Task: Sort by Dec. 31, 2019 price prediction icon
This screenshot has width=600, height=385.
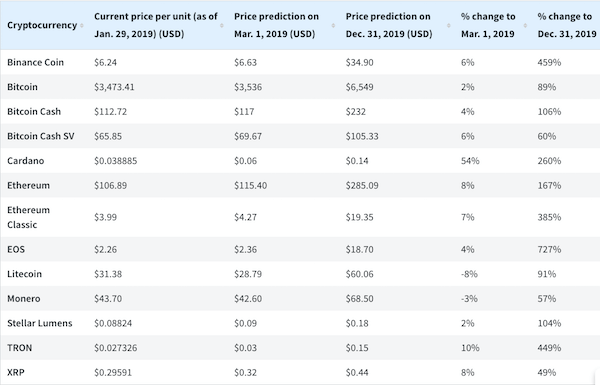Action: 448,25
